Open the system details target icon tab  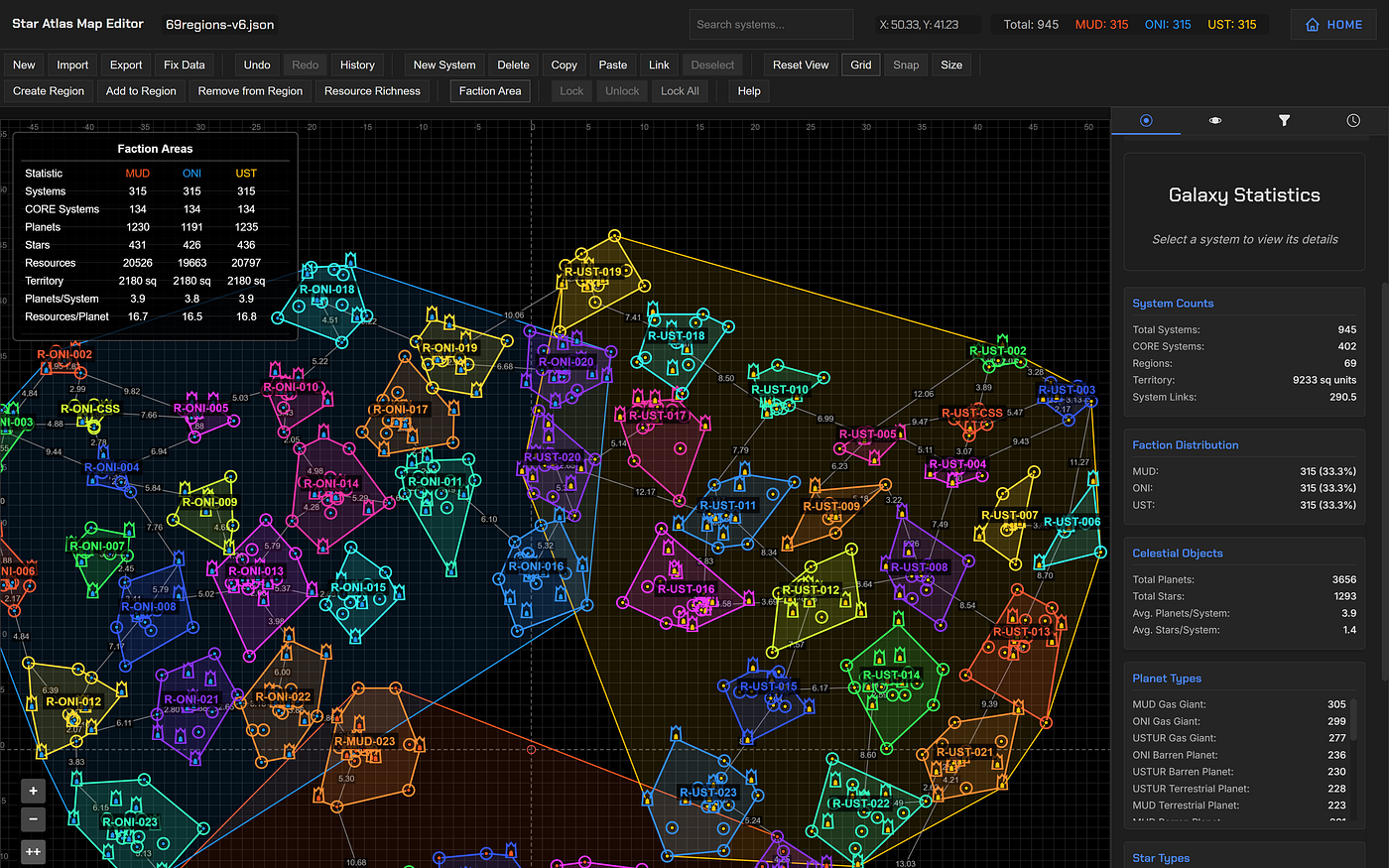click(1146, 120)
